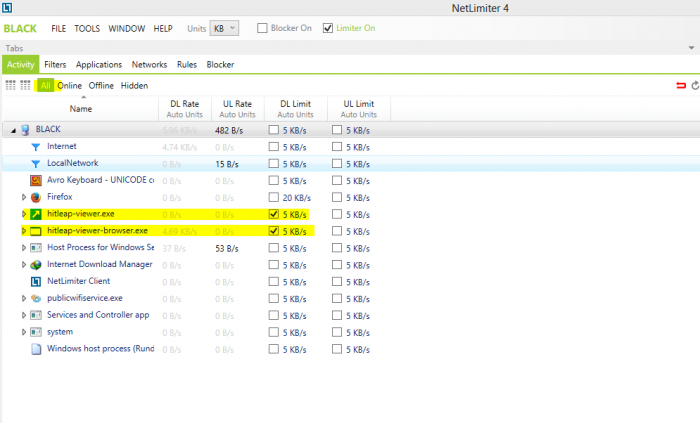
Task: Show Offline items only
Action: coord(101,85)
